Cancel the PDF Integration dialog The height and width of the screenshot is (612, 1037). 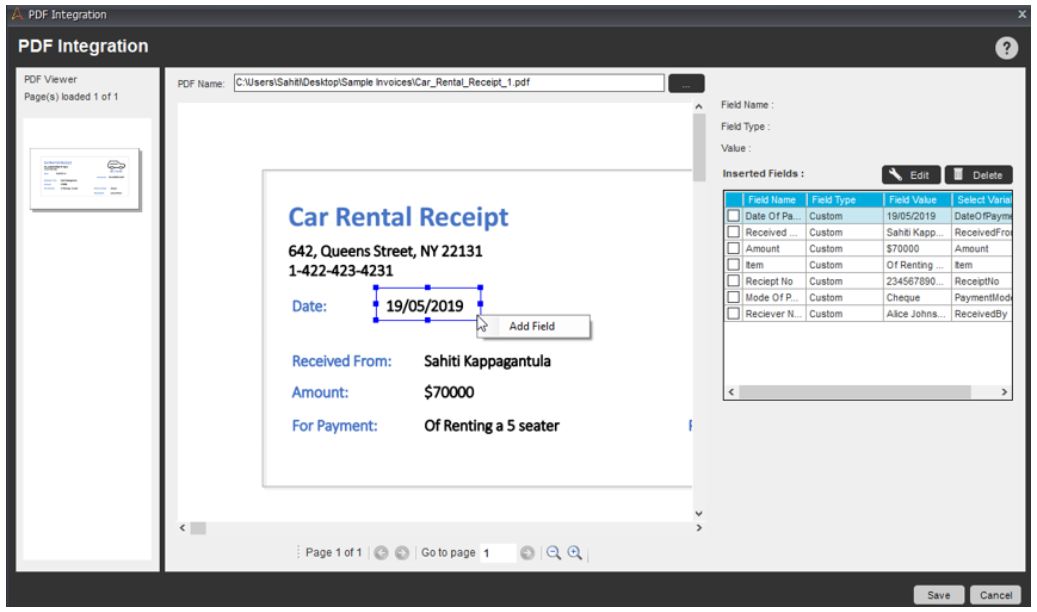click(x=995, y=595)
